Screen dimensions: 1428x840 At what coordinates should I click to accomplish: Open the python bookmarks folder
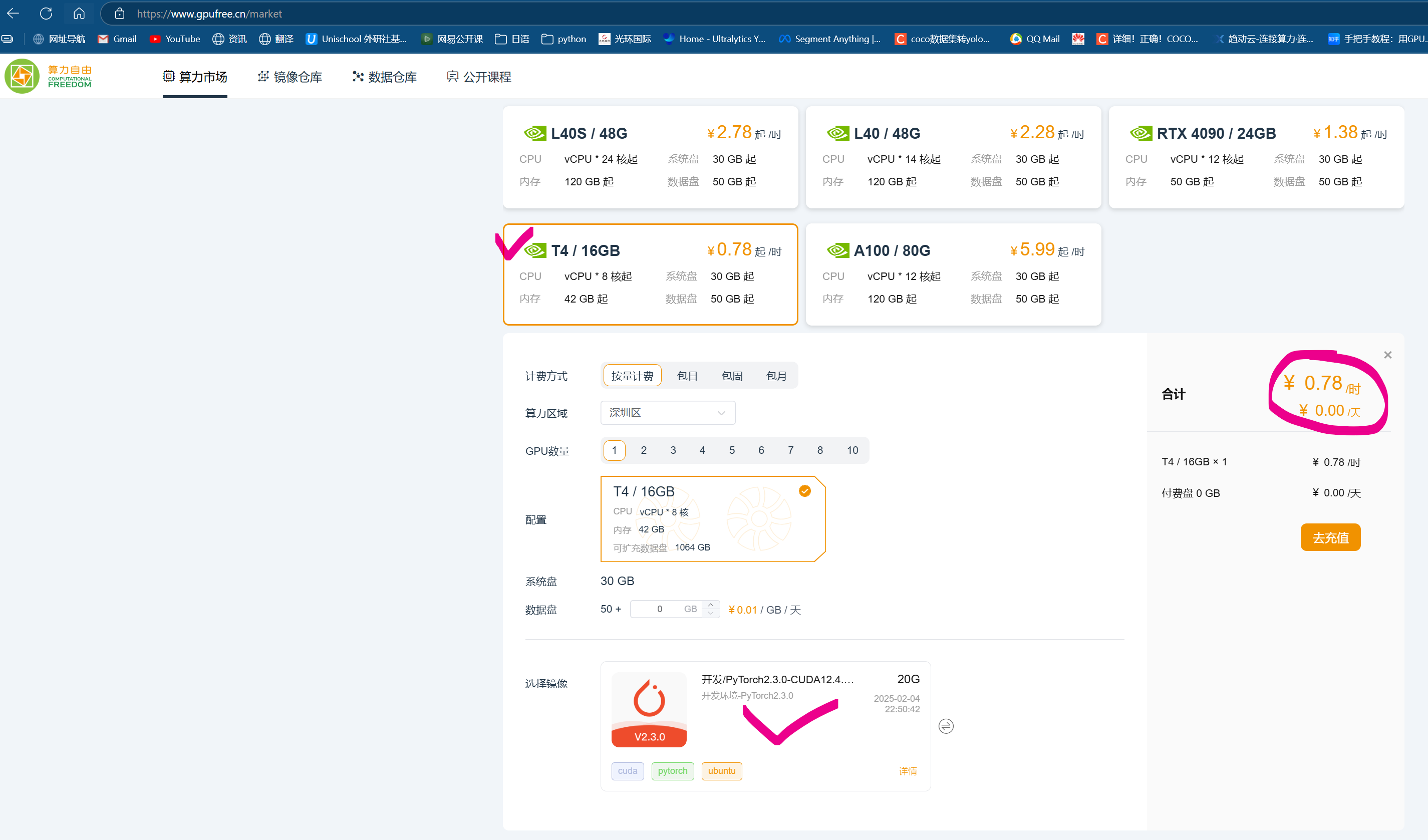[564, 39]
